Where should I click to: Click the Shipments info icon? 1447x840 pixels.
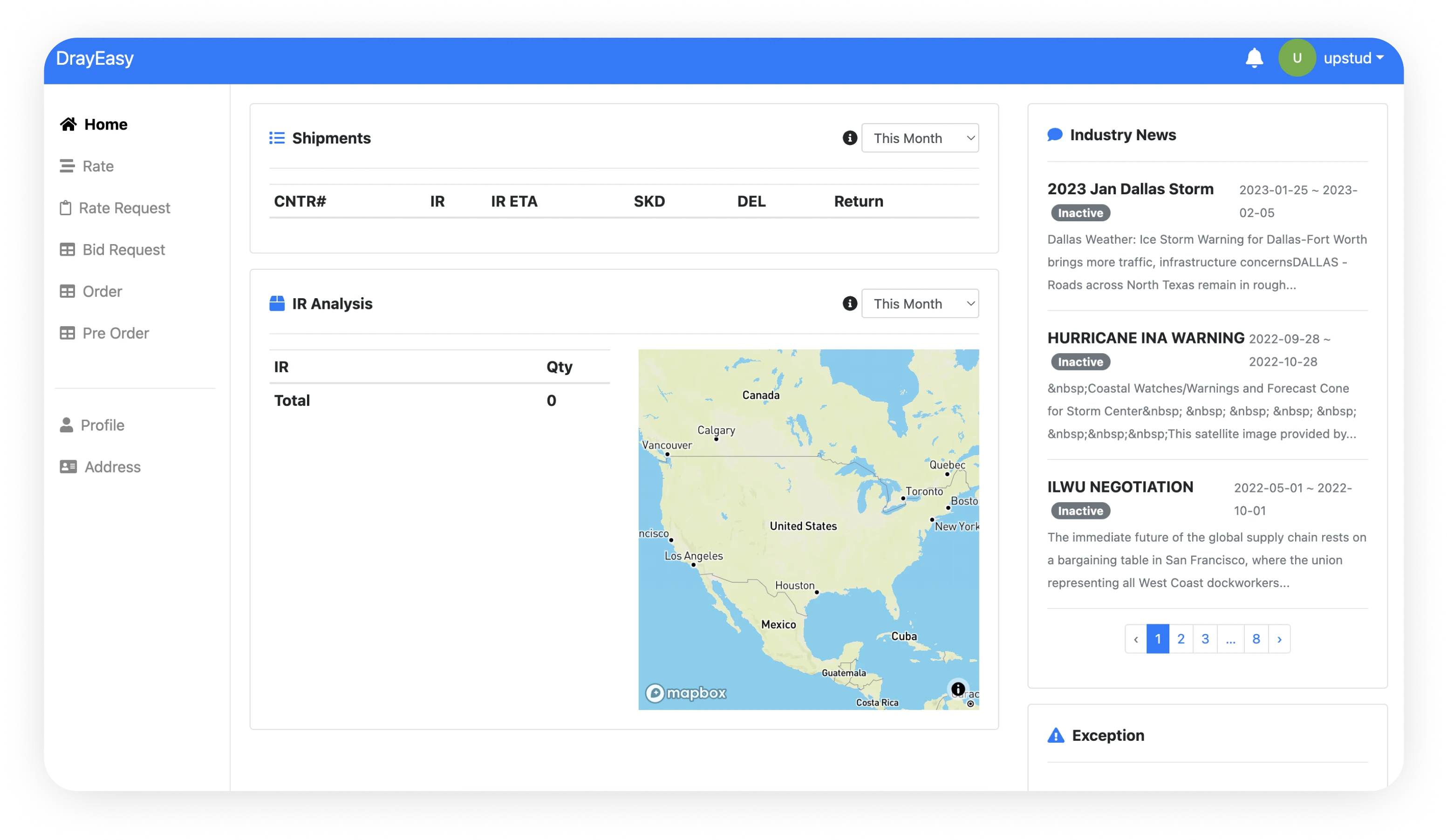pos(850,138)
